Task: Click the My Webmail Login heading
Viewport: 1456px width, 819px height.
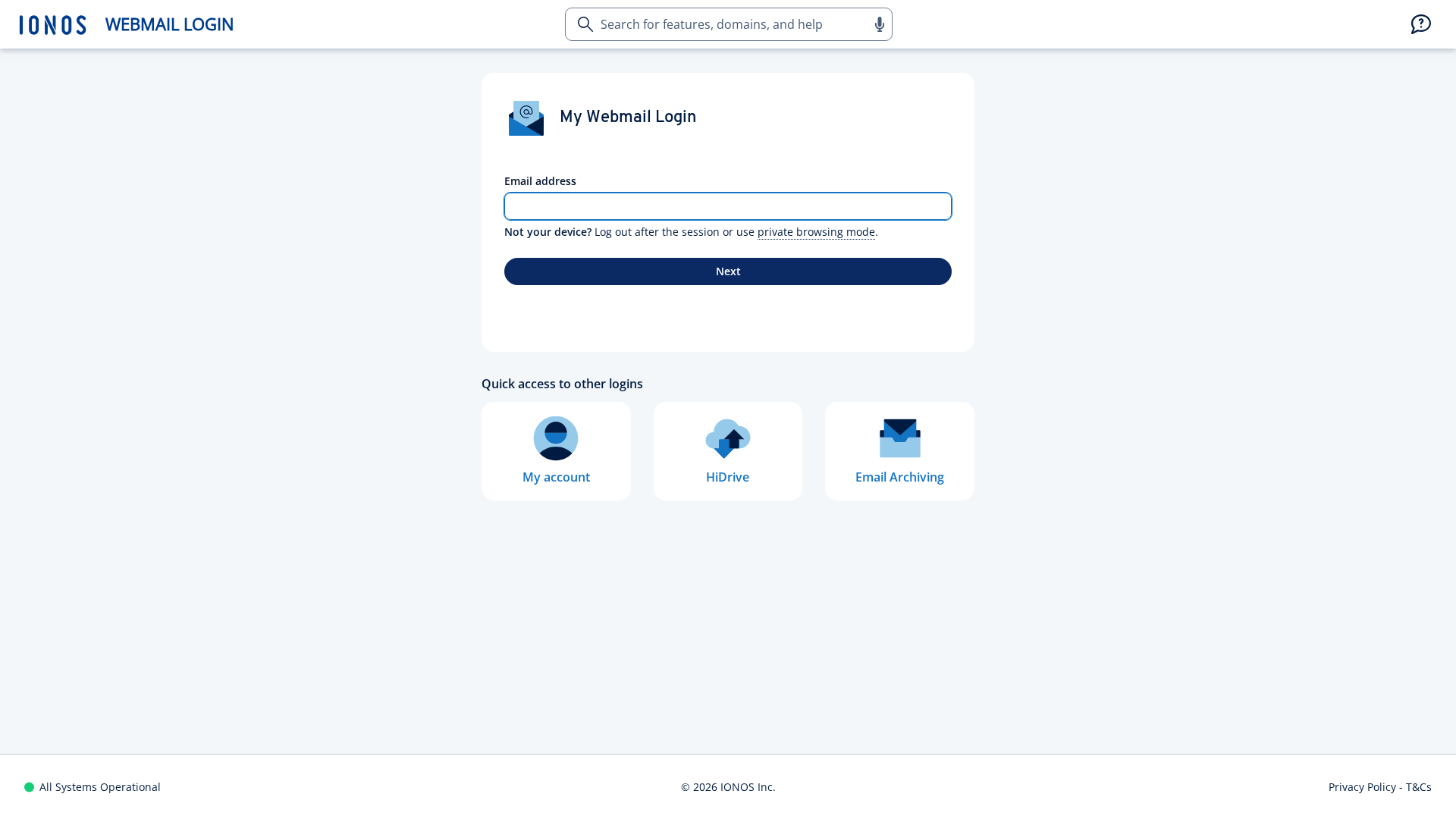Action: 628,117
